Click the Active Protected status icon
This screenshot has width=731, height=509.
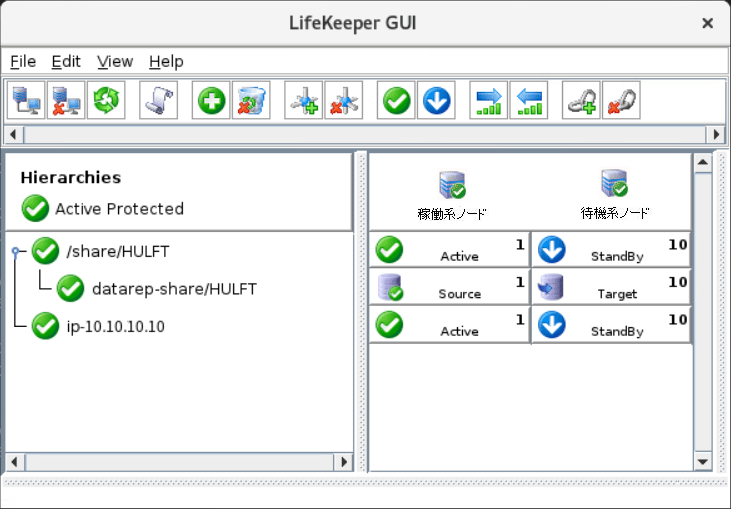click(x=35, y=208)
